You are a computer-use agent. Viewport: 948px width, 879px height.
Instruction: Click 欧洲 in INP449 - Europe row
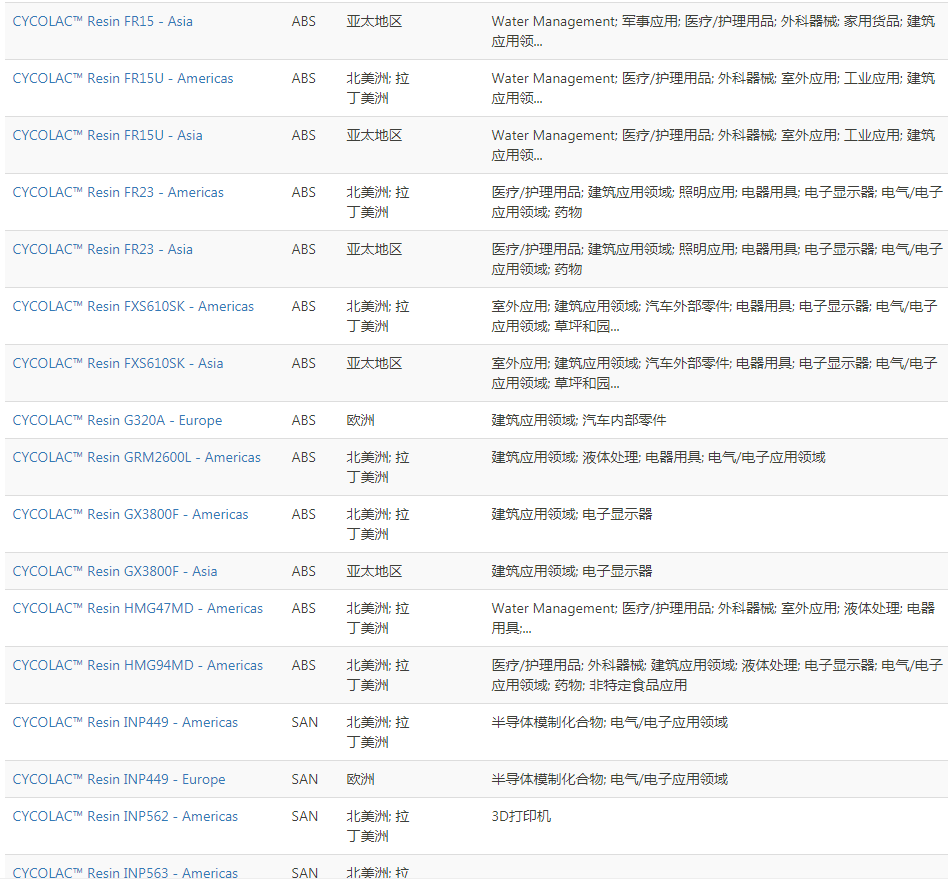[360, 779]
